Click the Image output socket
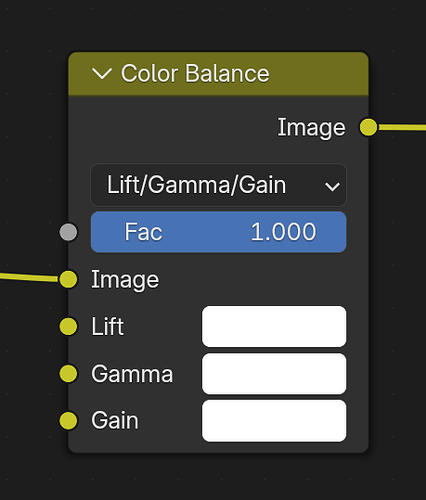This screenshot has width=426, height=500. click(368, 127)
